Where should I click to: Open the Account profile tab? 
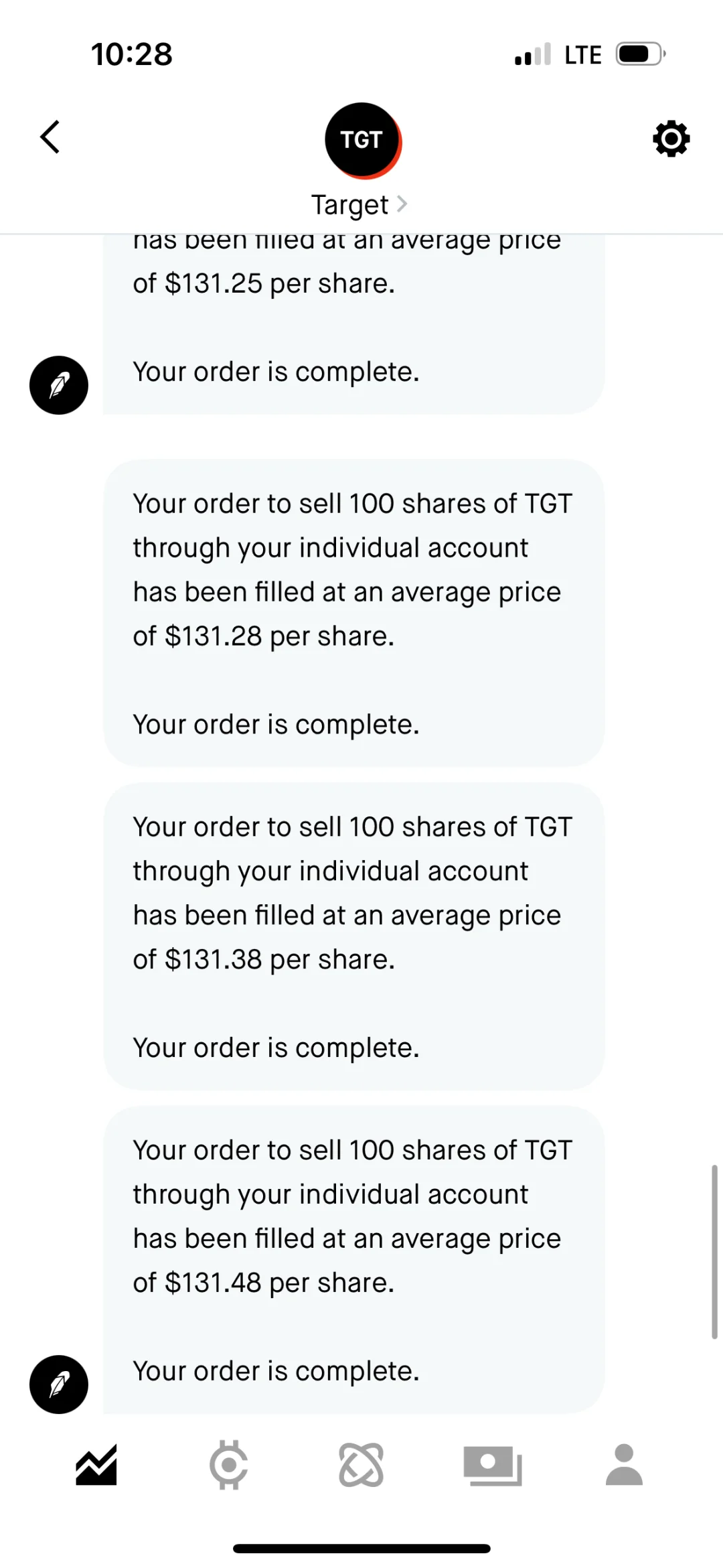pyautogui.click(x=625, y=1465)
